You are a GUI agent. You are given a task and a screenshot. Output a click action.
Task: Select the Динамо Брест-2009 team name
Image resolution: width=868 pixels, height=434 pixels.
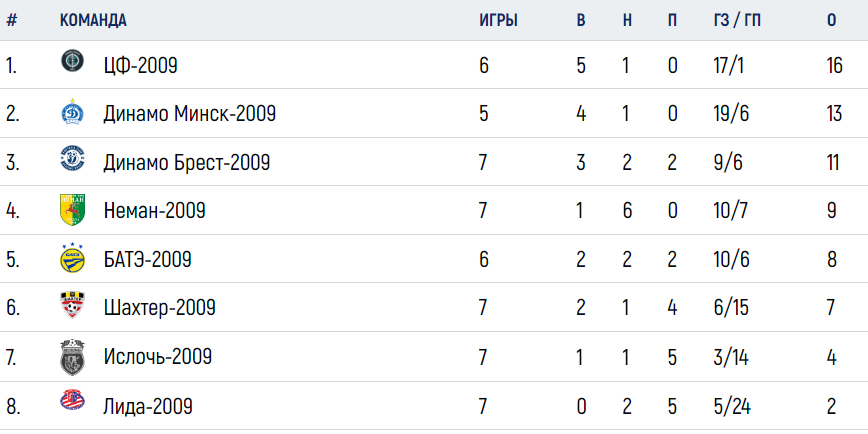pyautogui.click(x=187, y=163)
